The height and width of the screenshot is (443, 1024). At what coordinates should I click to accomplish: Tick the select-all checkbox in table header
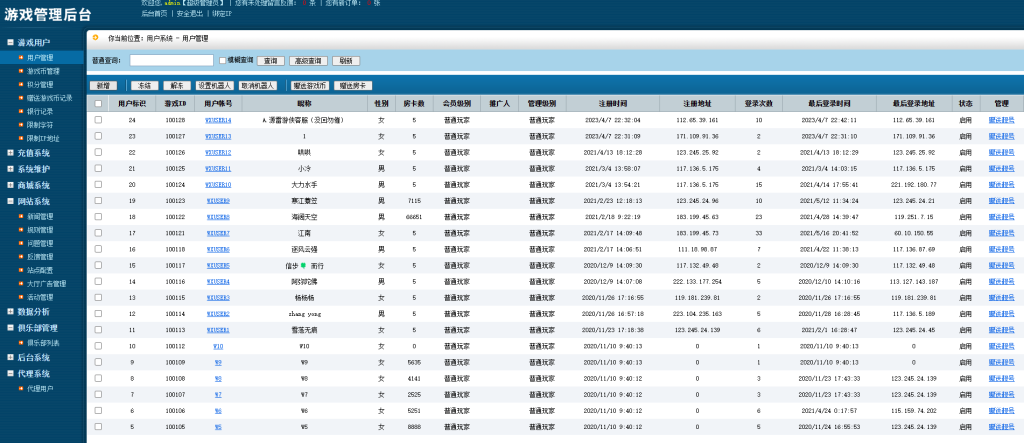98,103
